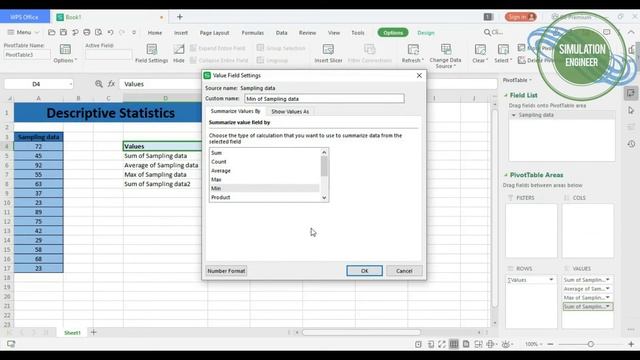
Task: Click the calculation list scrollbar down arrow
Action: click(x=324, y=198)
